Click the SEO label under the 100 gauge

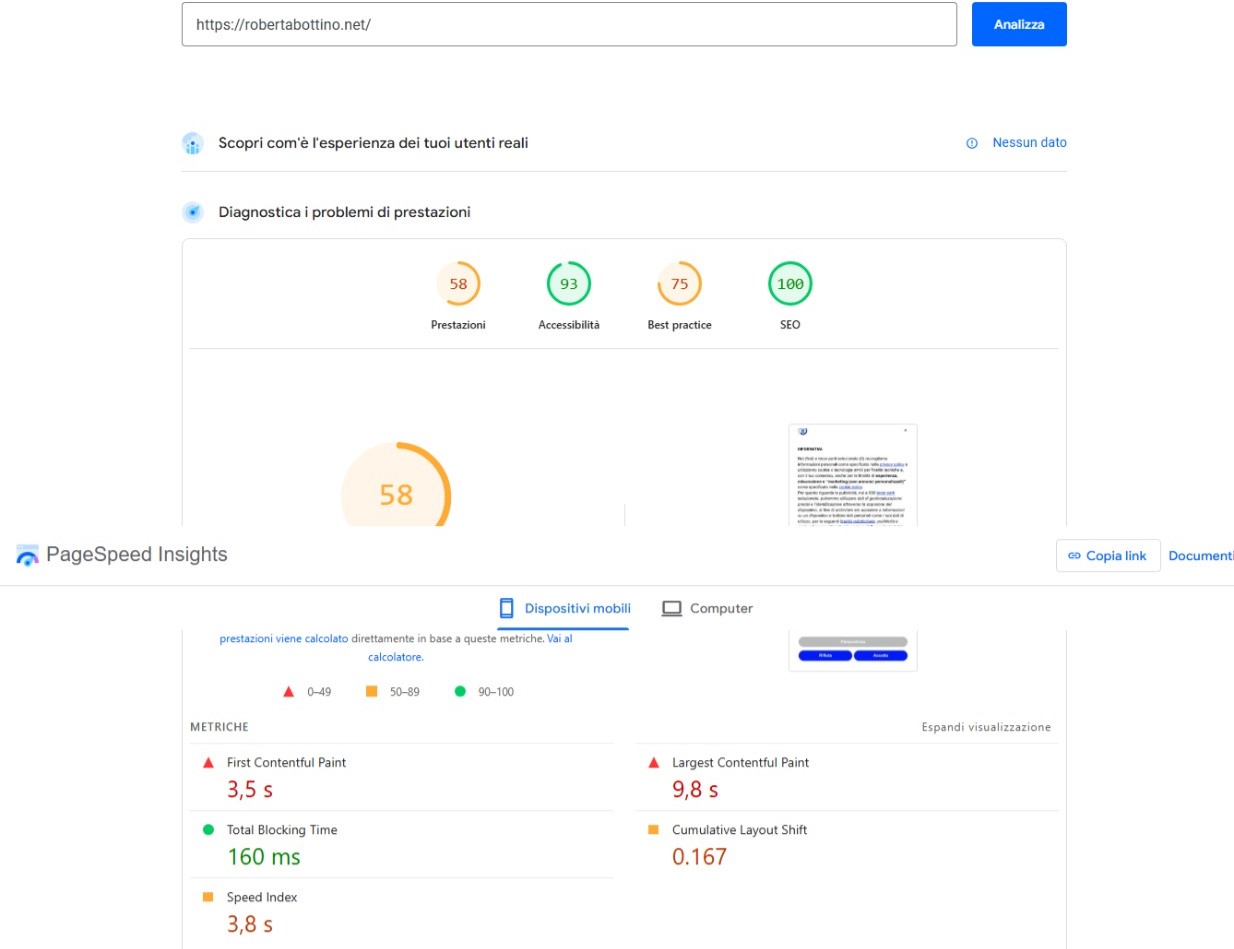(790, 325)
